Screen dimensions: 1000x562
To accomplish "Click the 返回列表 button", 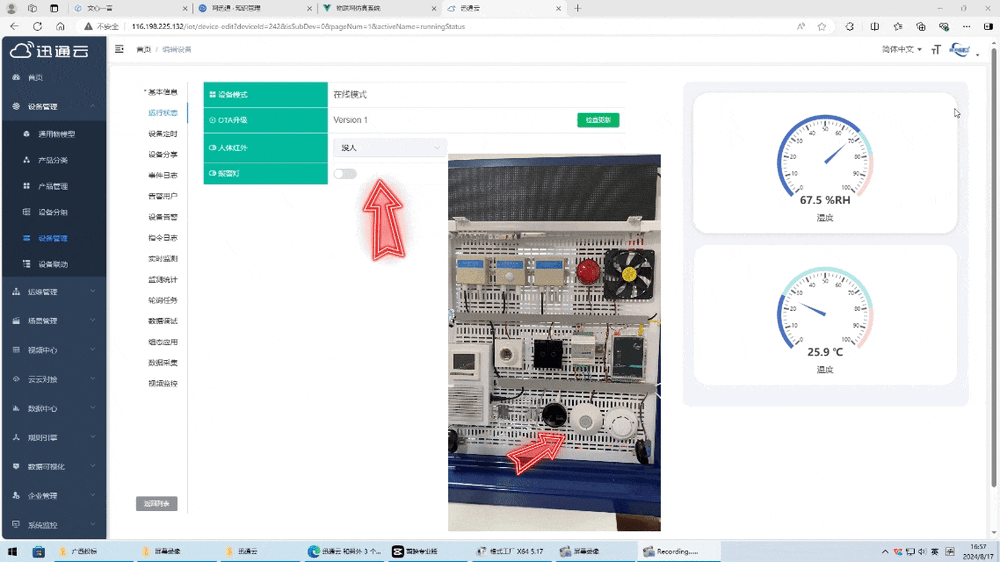I will coord(157,504).
